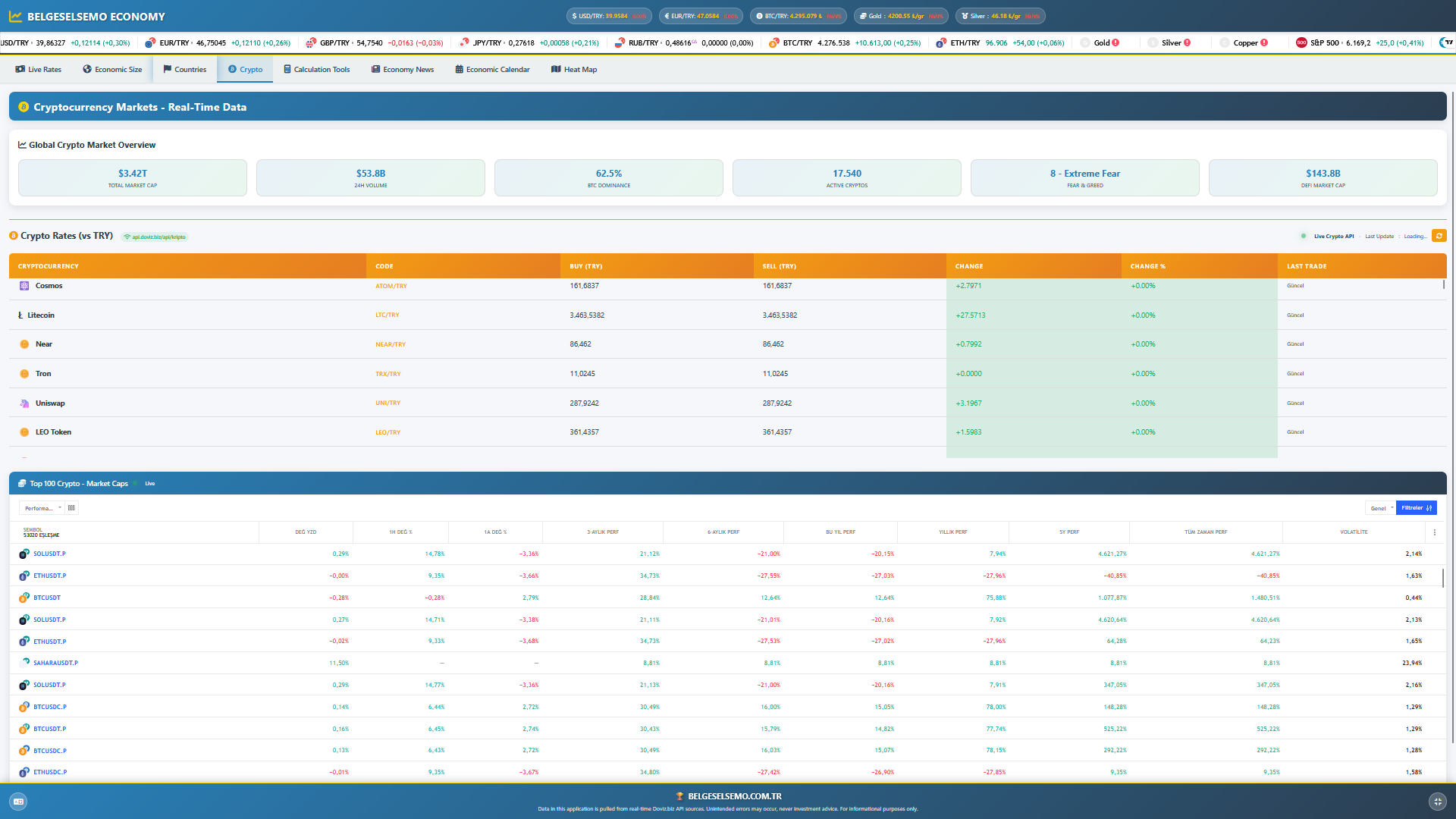Click the Gold alert icon in ticker
Image resolution: width=1456 pixels, height=819 pixels.
(1116, 43)
